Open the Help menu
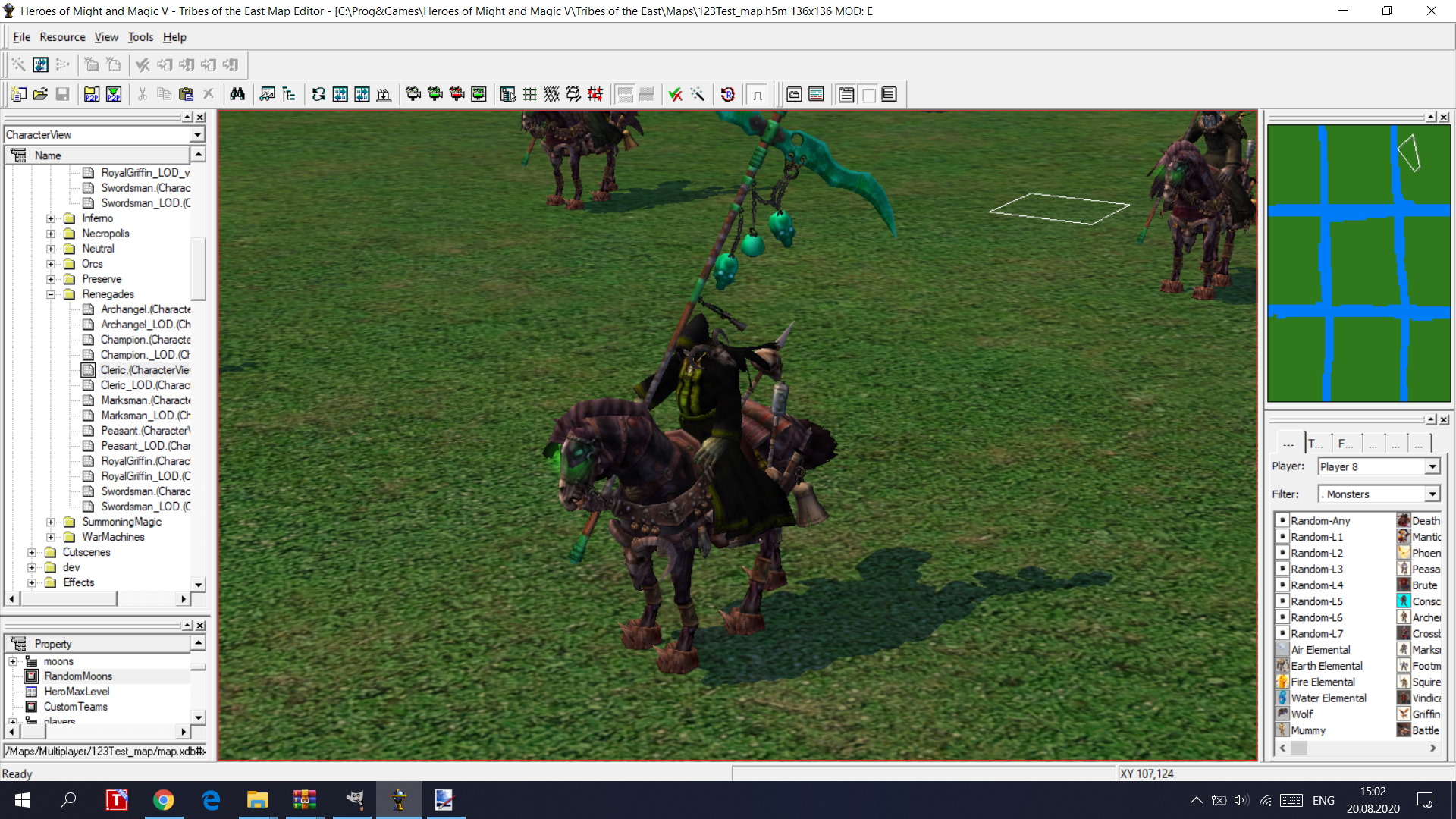This screenshot has height=819, width=1456. tap(174, 37)
